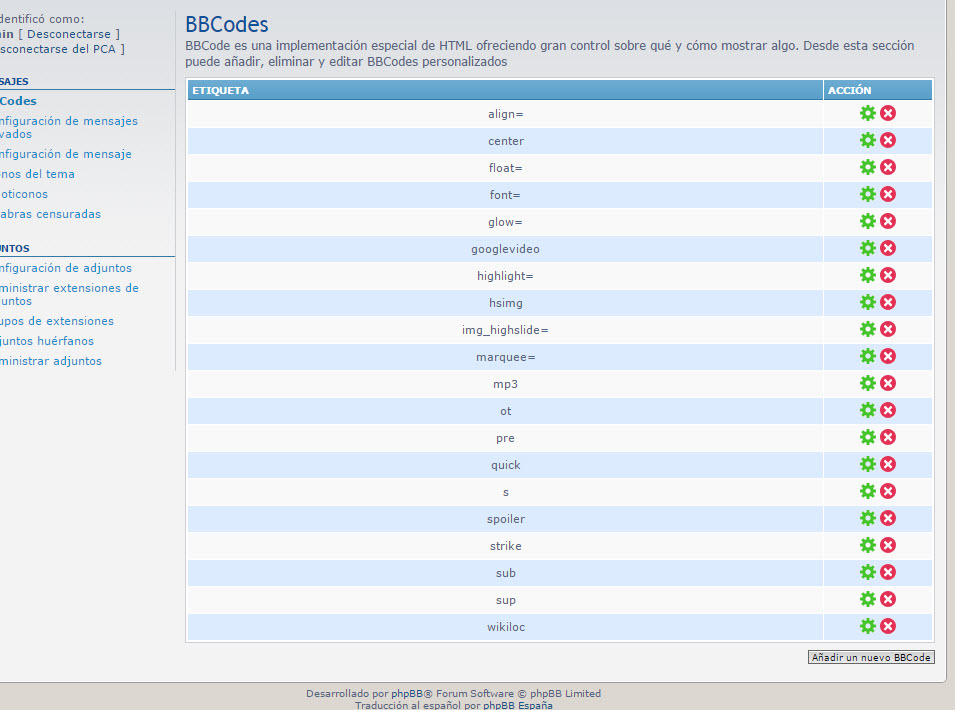Screen dimensions: 955x710
Task: Follow the phpBB España footer link
Action: click(518, 705)
